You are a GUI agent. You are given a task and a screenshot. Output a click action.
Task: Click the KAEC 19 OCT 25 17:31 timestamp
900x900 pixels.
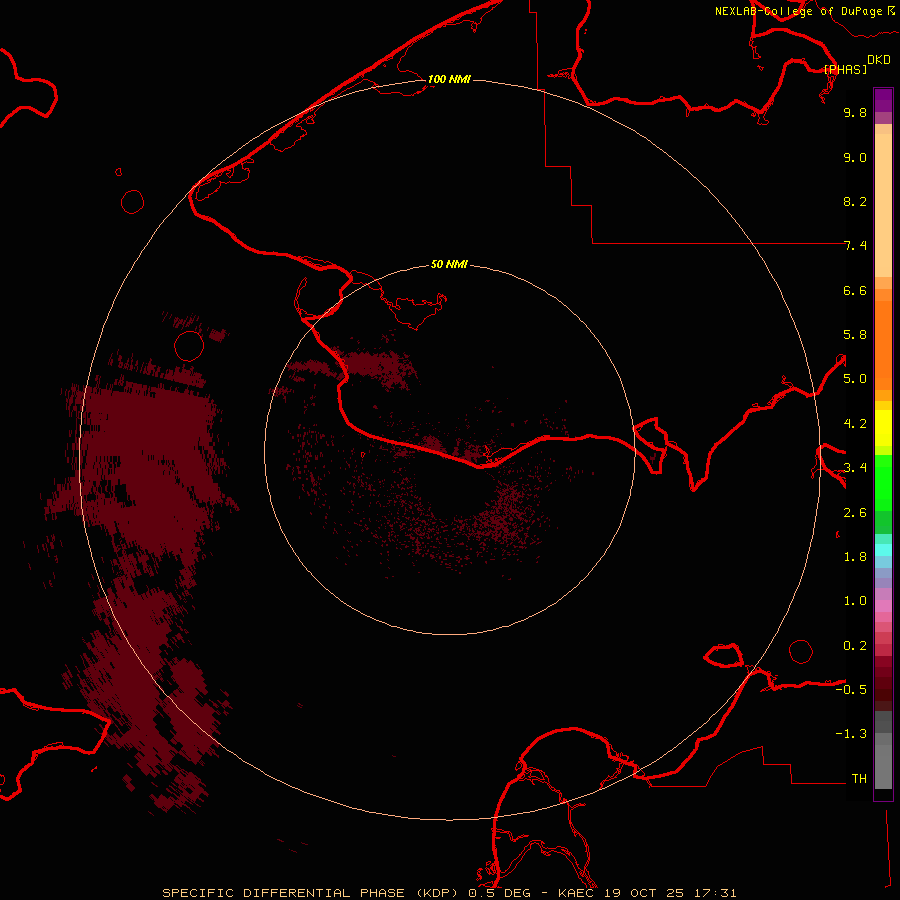pyautogui.click(x=647, y=893)
